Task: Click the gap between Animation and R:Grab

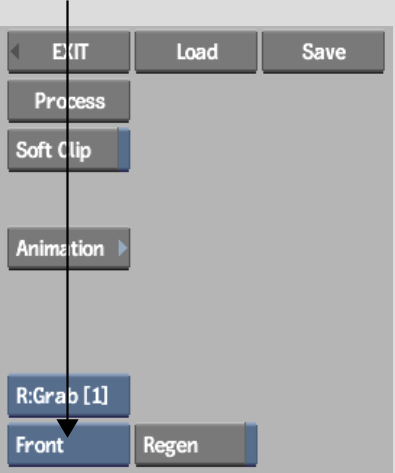Action: pyautogui.click(x=69, y=322)
